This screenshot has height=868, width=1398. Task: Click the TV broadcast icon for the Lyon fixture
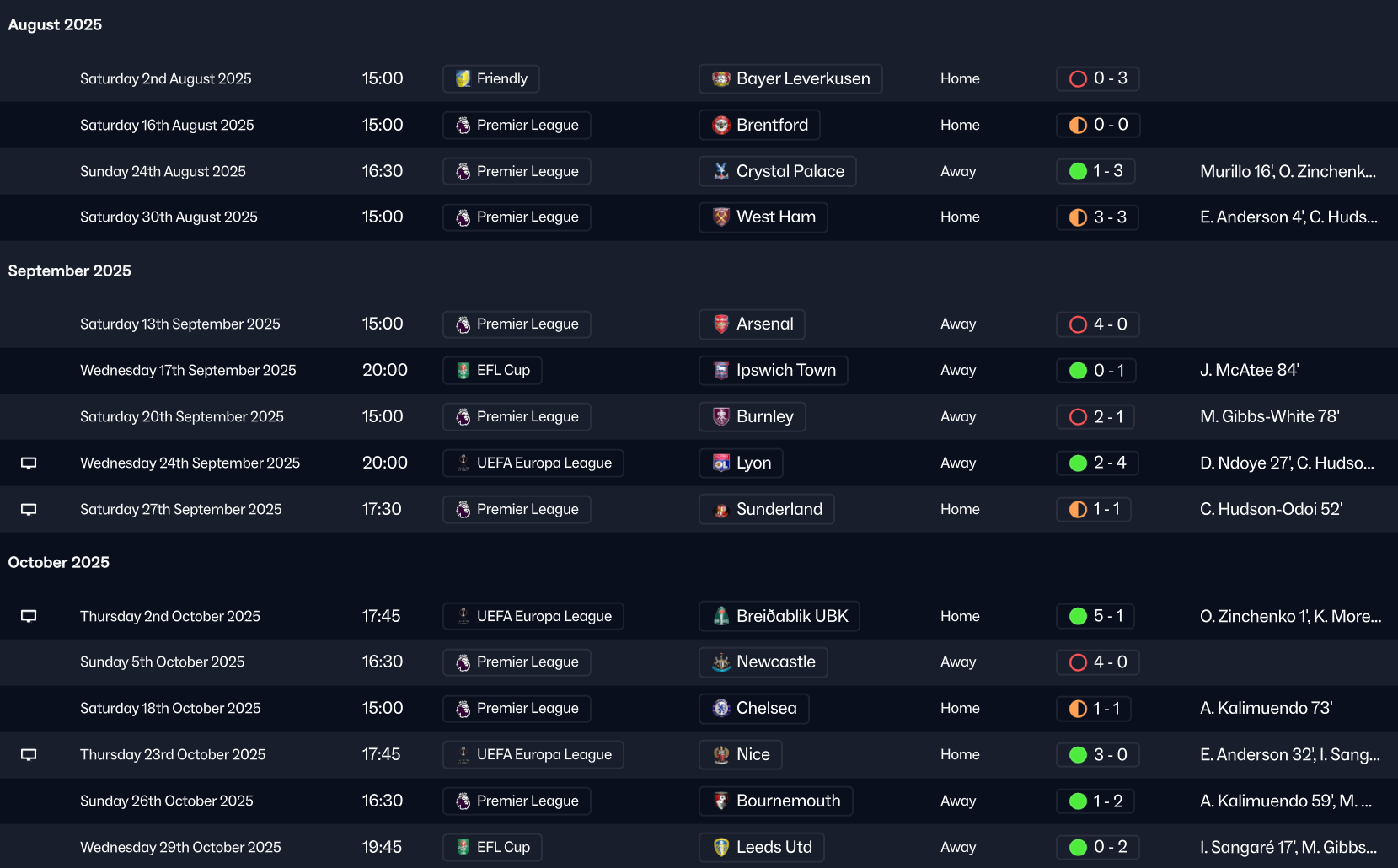tap(29, 463)
